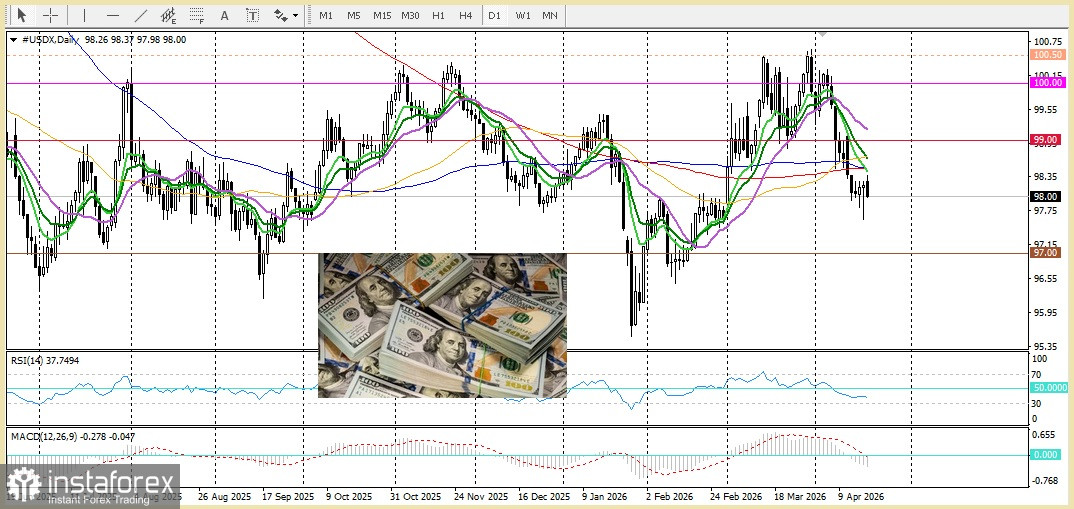Pick the vertical line drawing tool
The width and height of the screenshot is (1074, 509).
point(84,16)
